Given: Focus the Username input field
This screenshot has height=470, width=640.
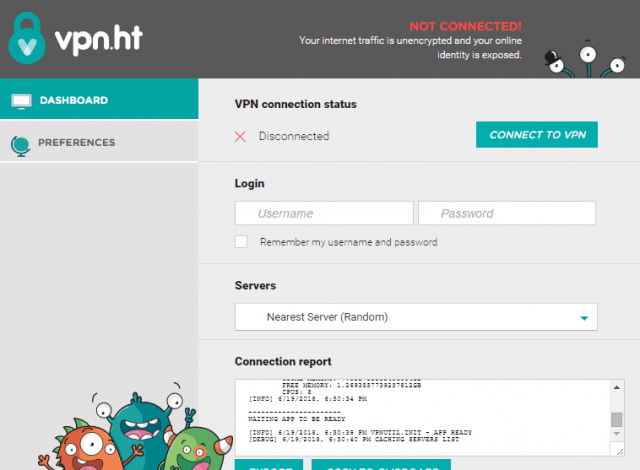Looking at the screenshot, I should pos(324,213).
